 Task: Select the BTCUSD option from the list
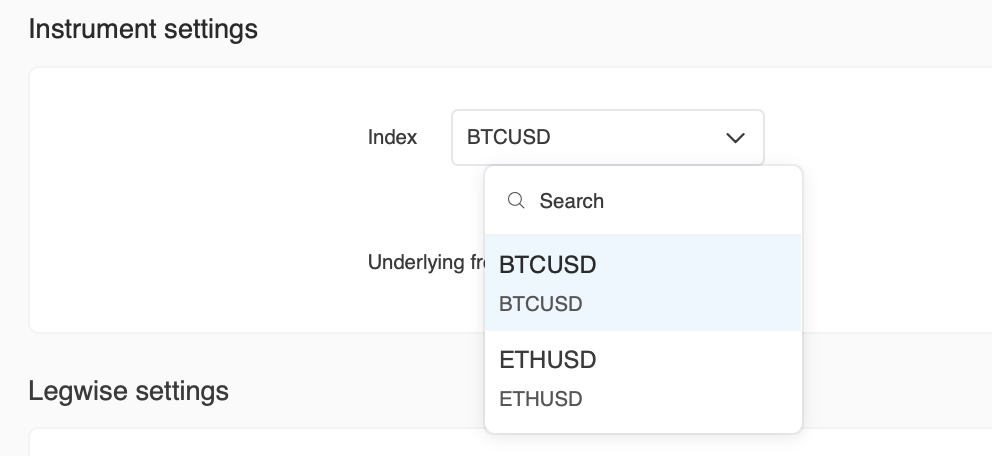tap(643, 283)
